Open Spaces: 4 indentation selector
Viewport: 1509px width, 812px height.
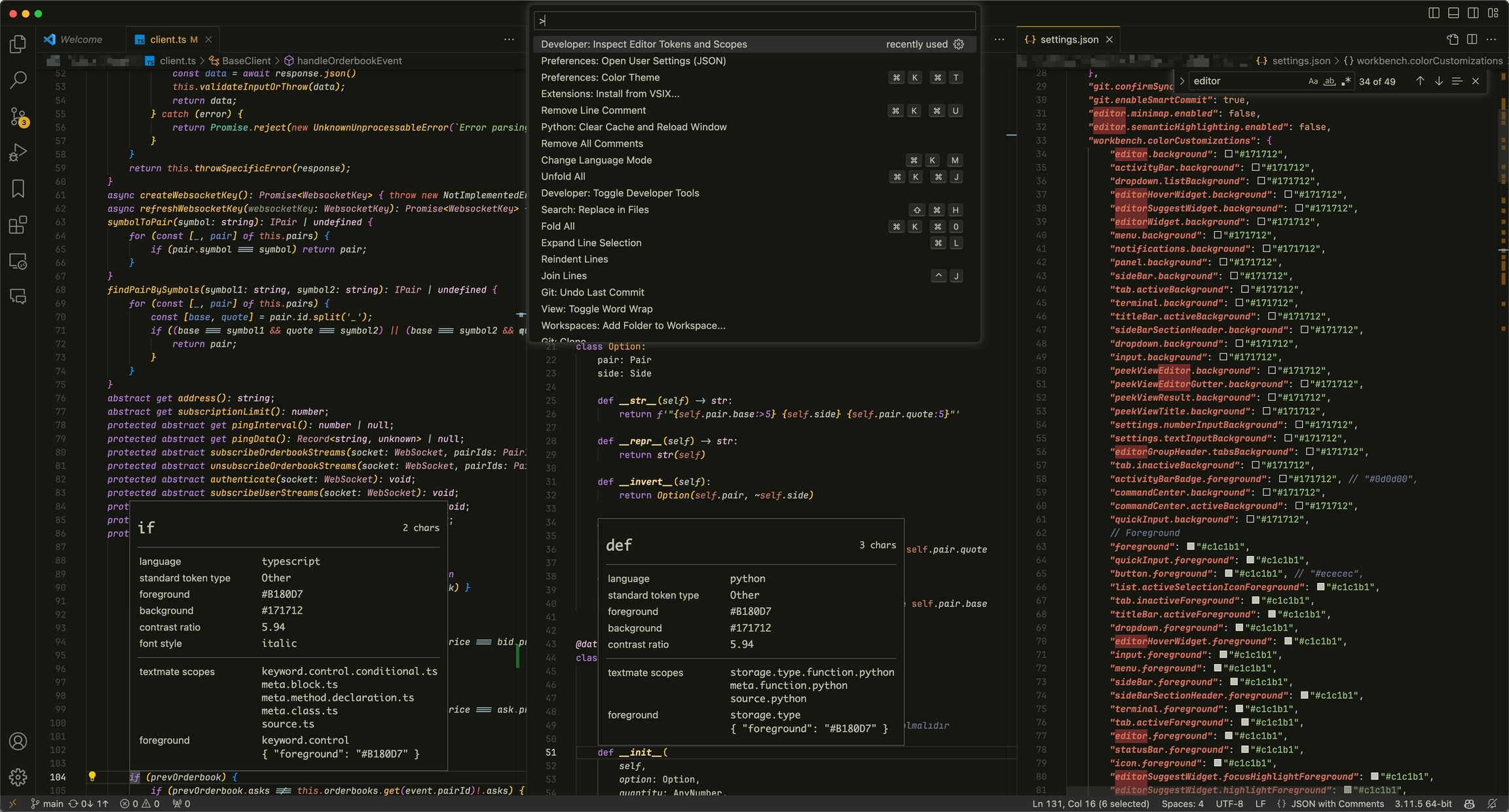tap(1182, 803)
